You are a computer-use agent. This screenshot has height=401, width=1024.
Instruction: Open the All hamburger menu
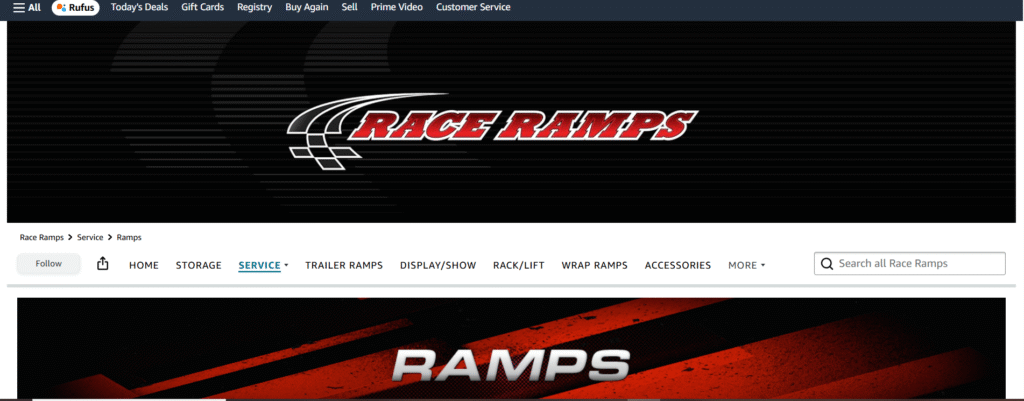coord(27,8)
